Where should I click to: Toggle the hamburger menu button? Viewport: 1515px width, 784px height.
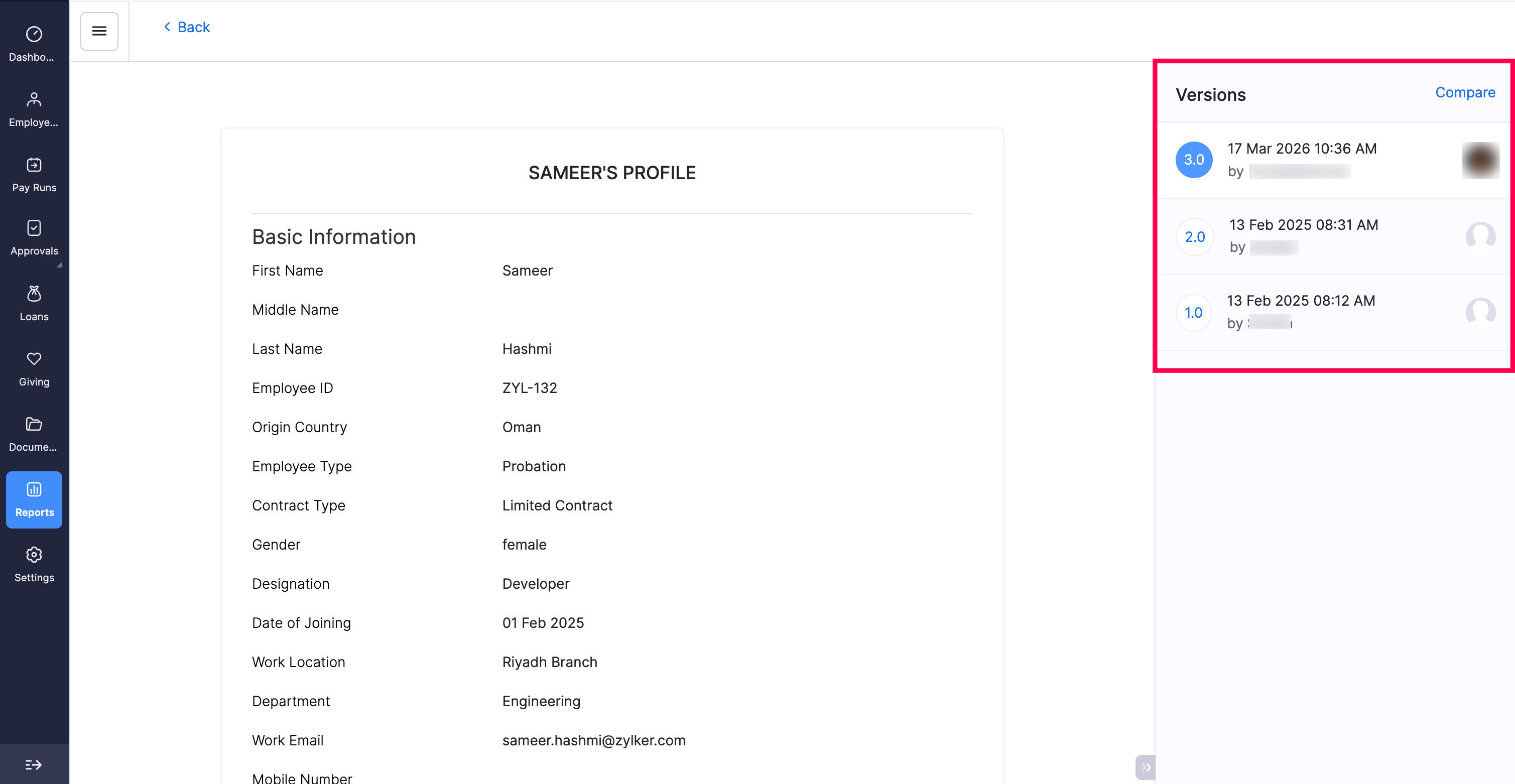click(99, 31)
